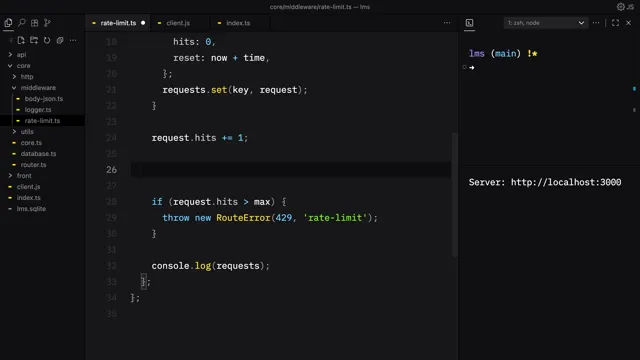Collapse all folders in explorer

[x=60, y=40]
